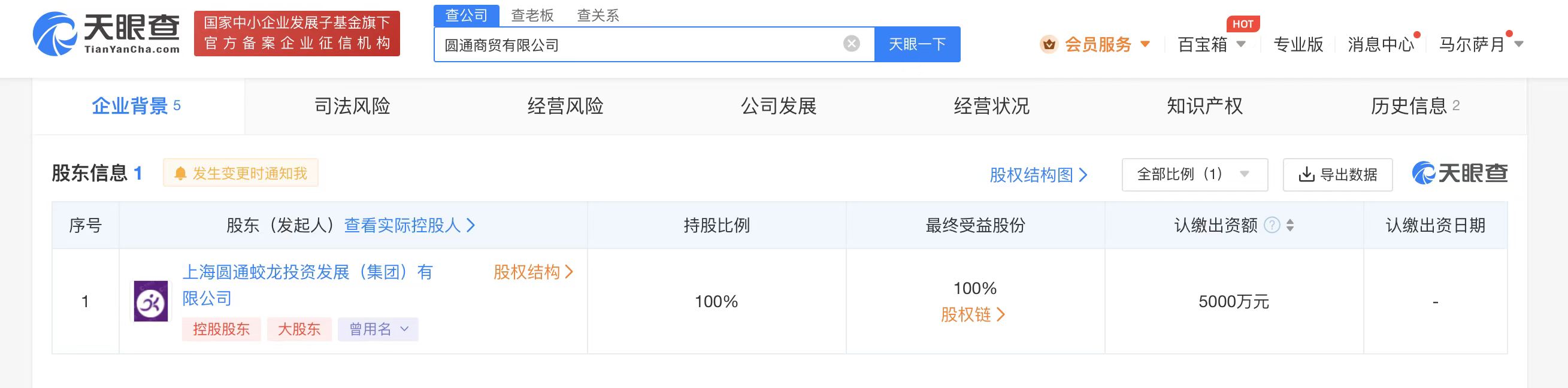
Task: Click the 最终受益股份 column header
Action: click(975, 226)
